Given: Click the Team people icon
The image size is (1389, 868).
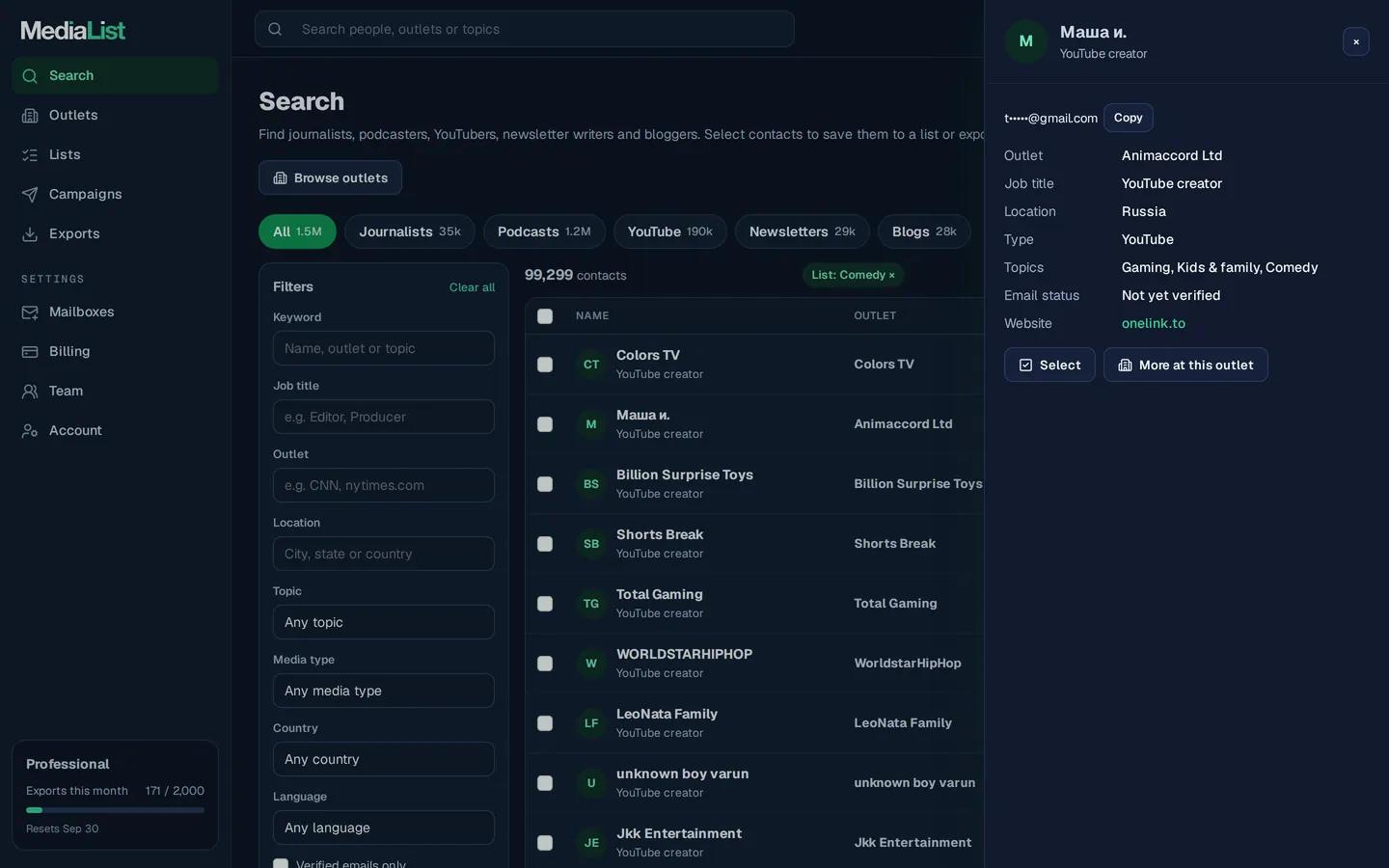Looking at the screenshot, I should click(30, 392).
